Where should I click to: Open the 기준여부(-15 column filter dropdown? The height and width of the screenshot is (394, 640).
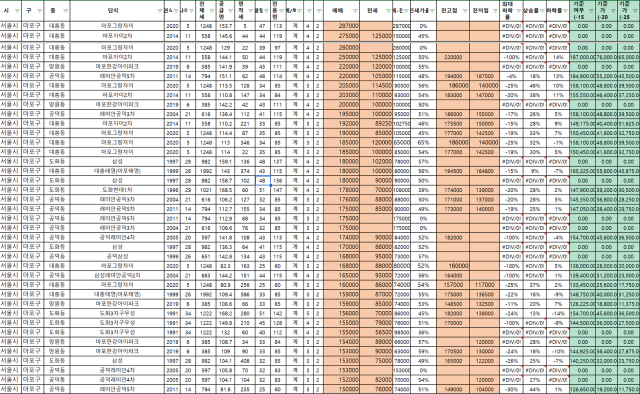[591, 11]
